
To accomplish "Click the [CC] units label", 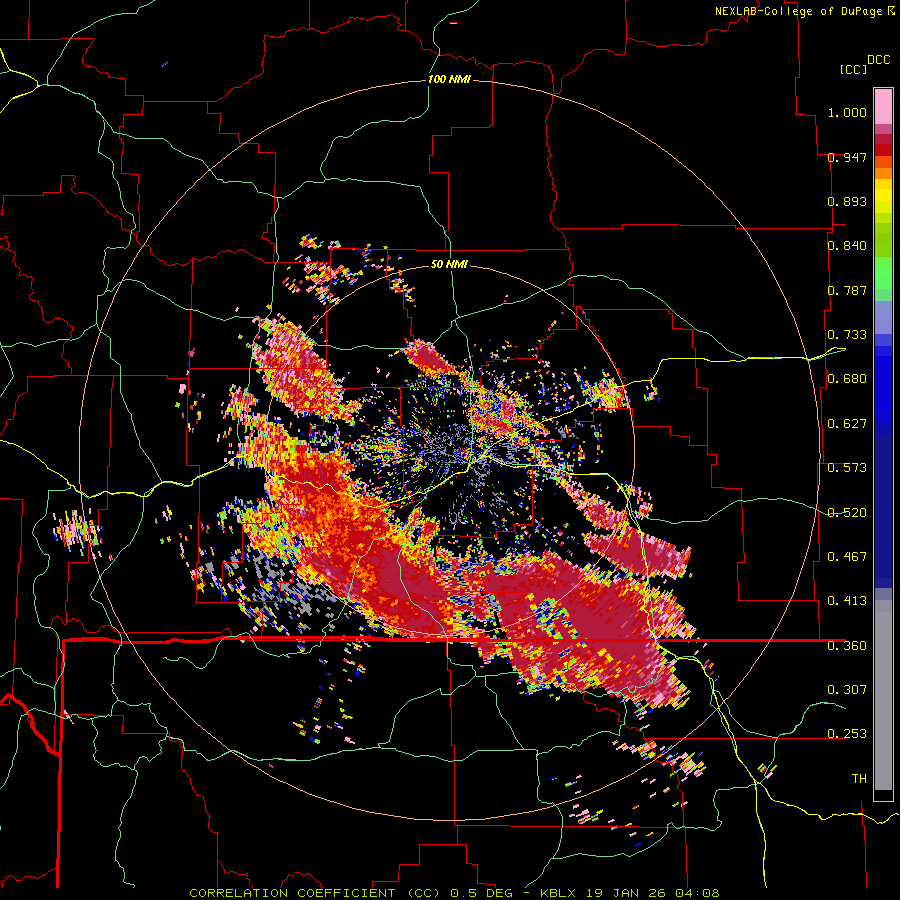I will [853, 69].
